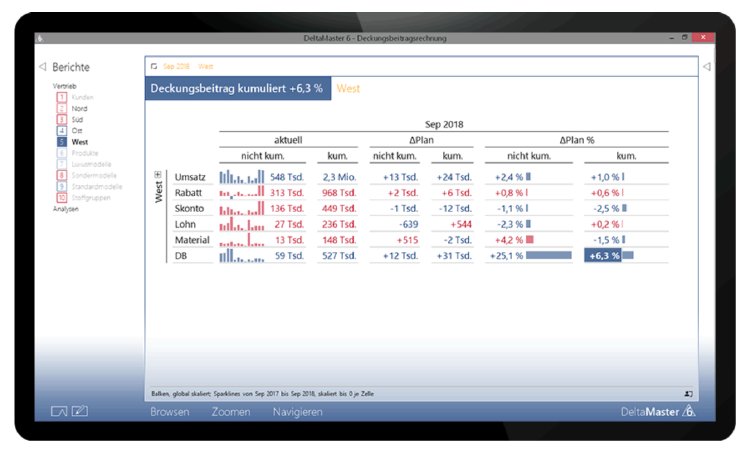Open report 10 Stoffgruppen icon
Image resolution: width=746 pixels, height=449 pixels.
[x=62, y=197]
